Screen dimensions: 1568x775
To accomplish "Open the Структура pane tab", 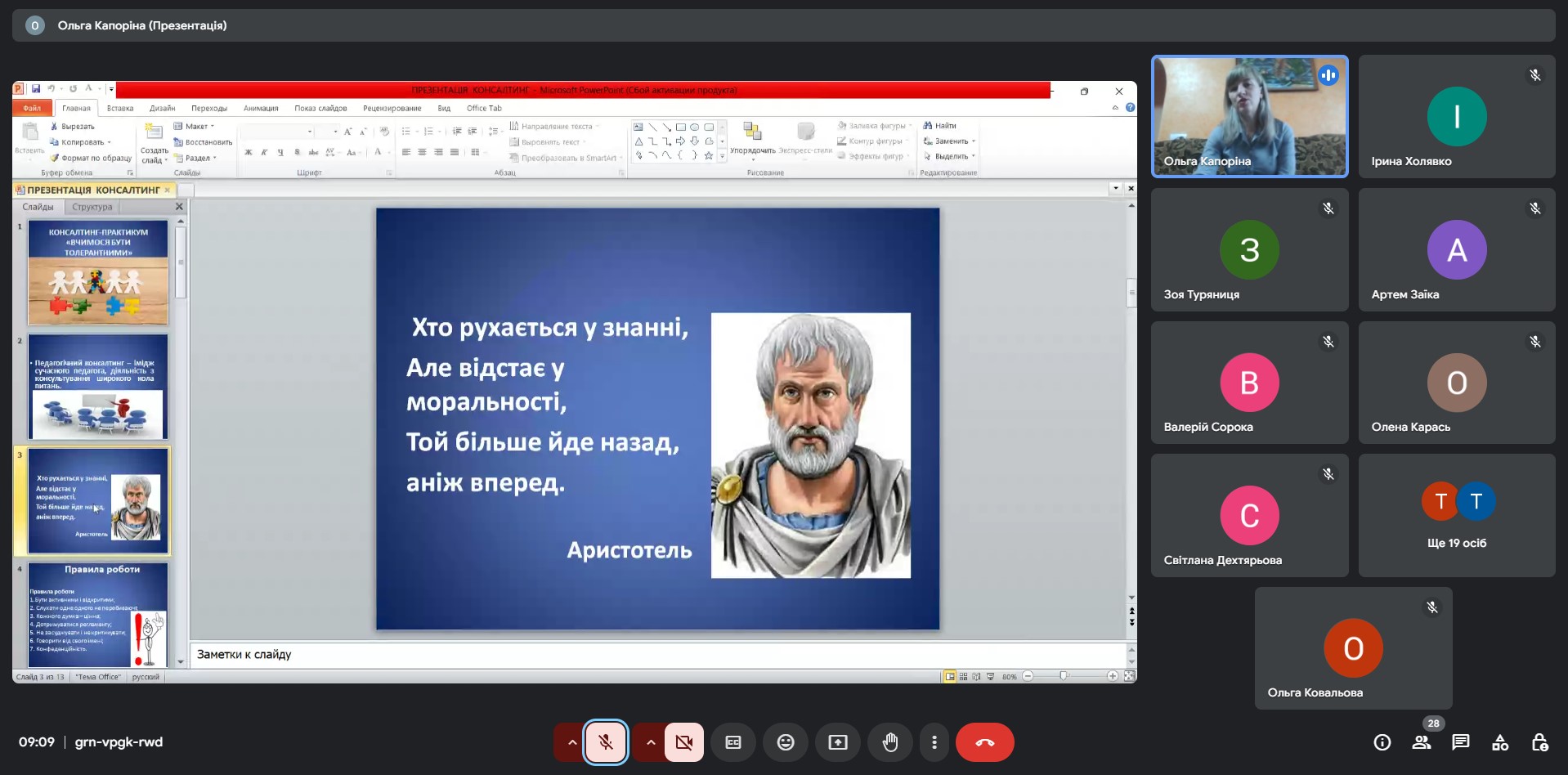I will pyautogui.click(x=92, y=207).
